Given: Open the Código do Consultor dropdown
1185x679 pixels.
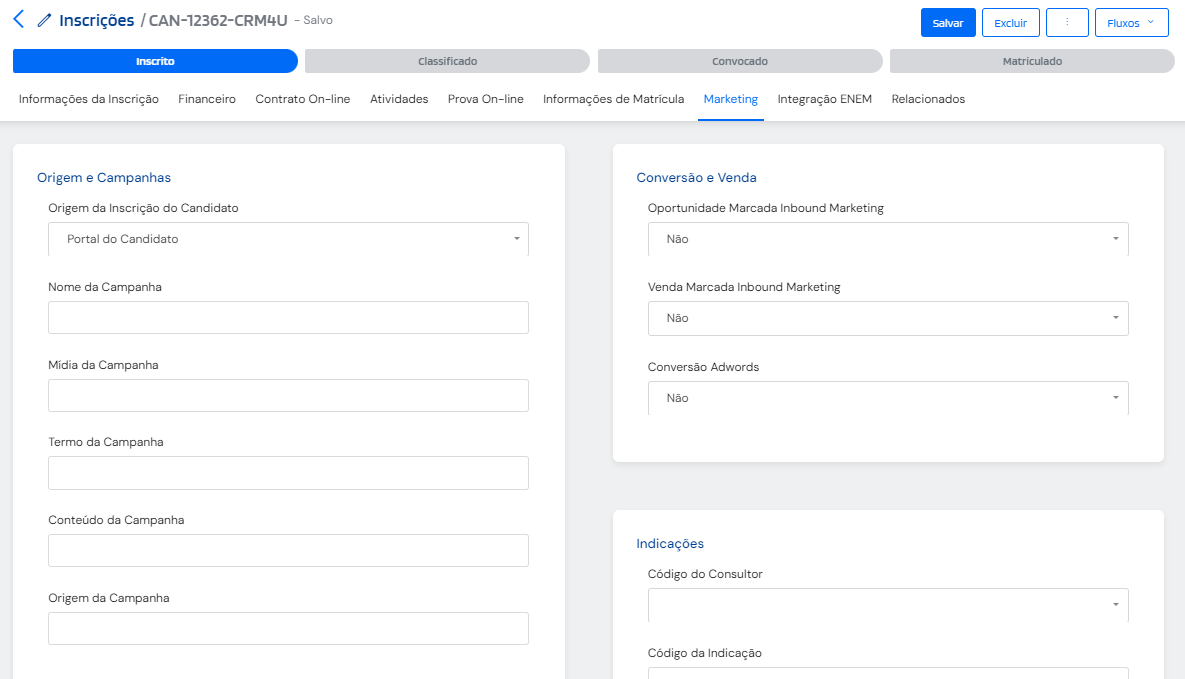Looking at the screenshot, I should [x=888, y=605].
